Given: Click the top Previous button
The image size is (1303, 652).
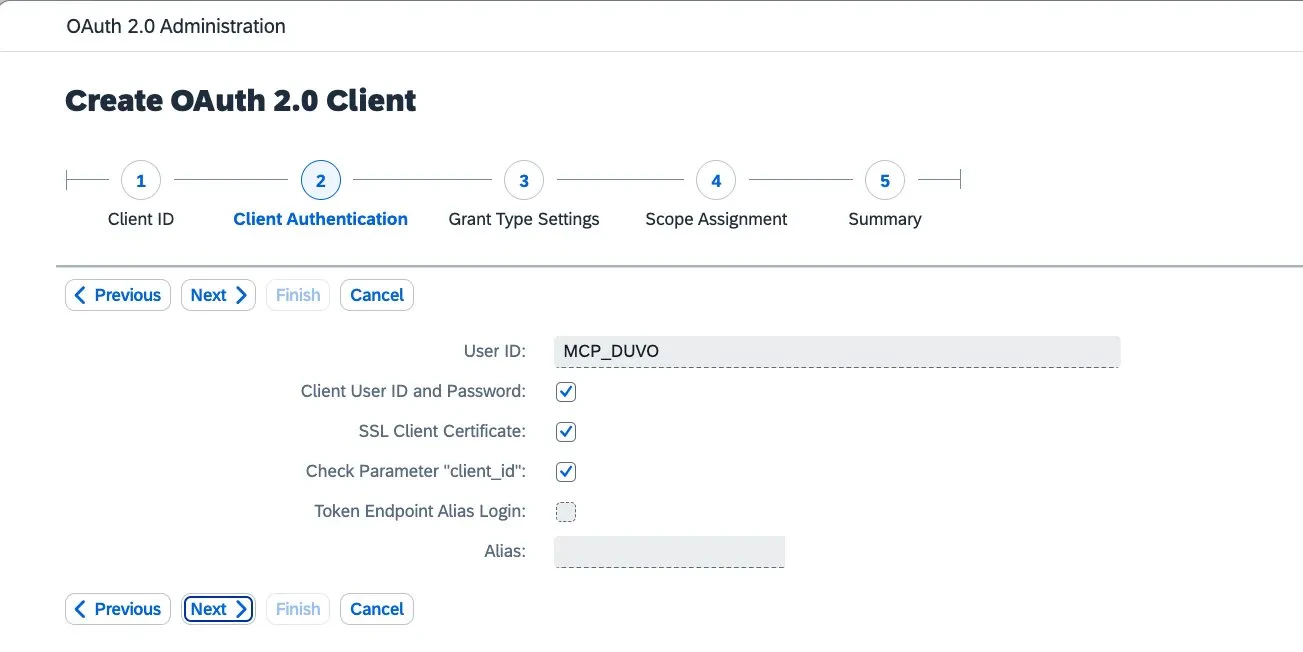Looking at the screenshot, I should pyautogui.click(x=118, y=295).
